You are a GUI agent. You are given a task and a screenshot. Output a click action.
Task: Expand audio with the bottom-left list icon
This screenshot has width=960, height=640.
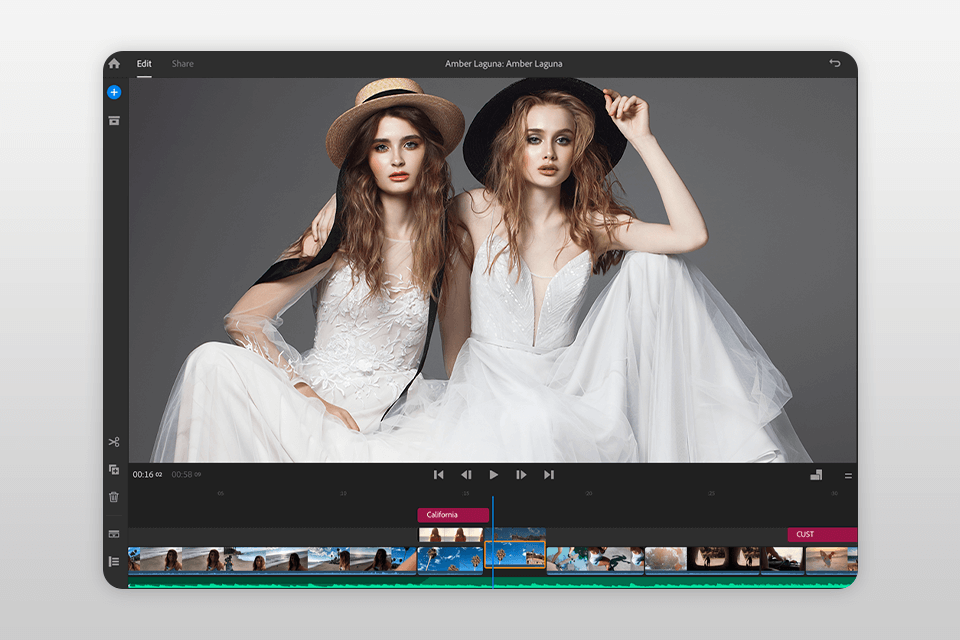click(x=114, y=562)
